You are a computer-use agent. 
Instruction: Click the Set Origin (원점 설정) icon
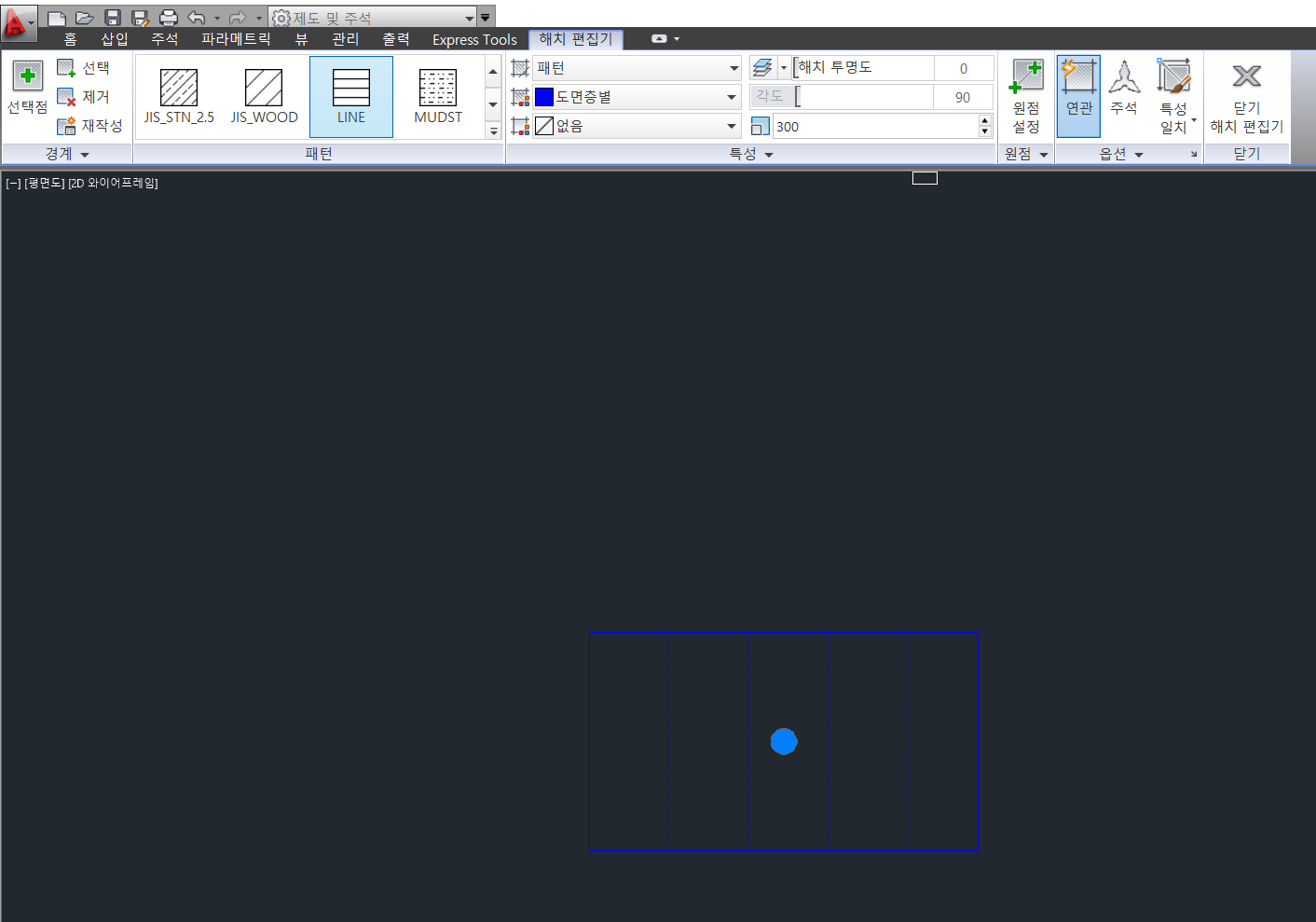[1026, 77]
